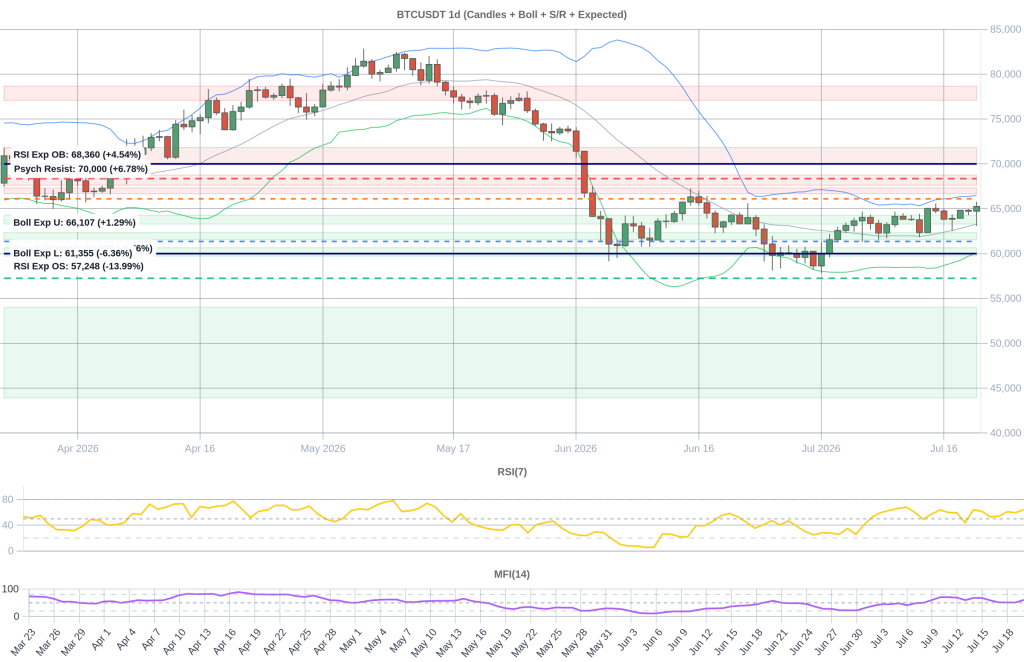Viewport: 1024px width, 662px height.
Task: Click the 'May 1' bottom axis label
Action: (x=350, y=640)
